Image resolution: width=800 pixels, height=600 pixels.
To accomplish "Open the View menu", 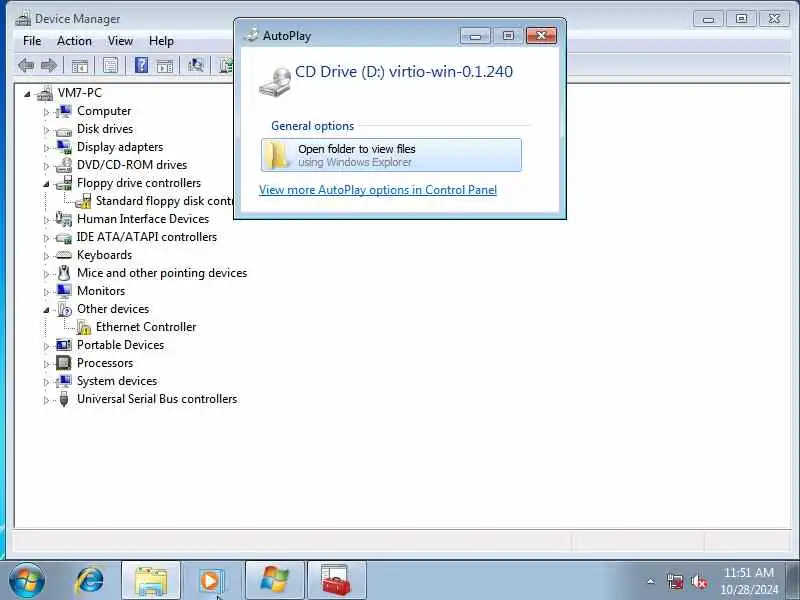I will tap(120, 41).
